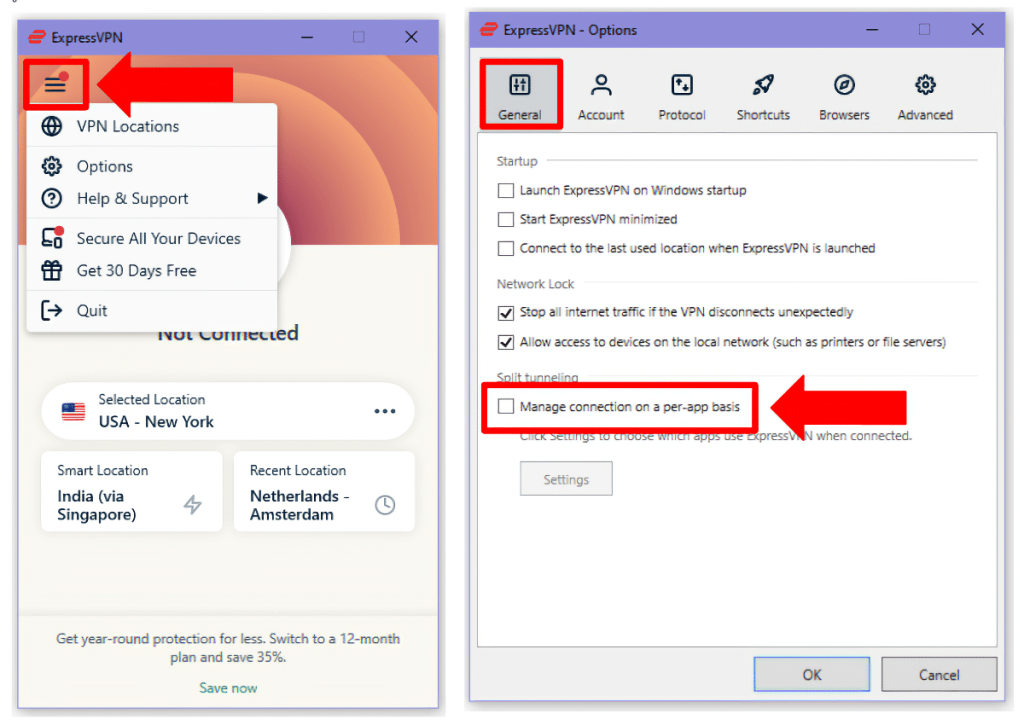
Task: Click the gear icon beside Options
Action: [x=52, y=166]
